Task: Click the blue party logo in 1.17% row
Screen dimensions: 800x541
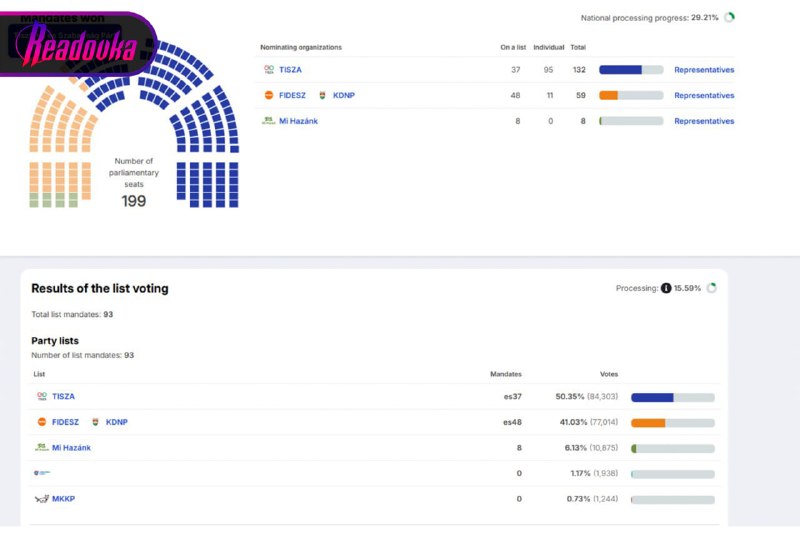Action: point(41,473)
